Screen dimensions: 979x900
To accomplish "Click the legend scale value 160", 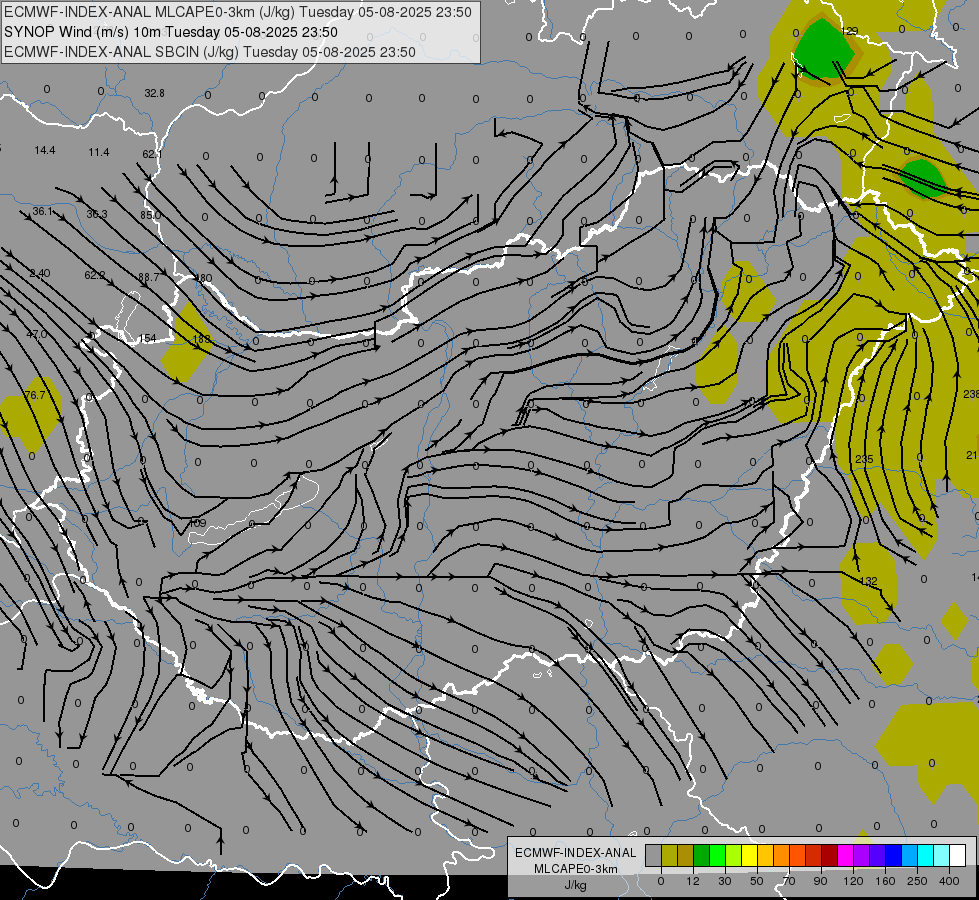I will coord(885,881).
